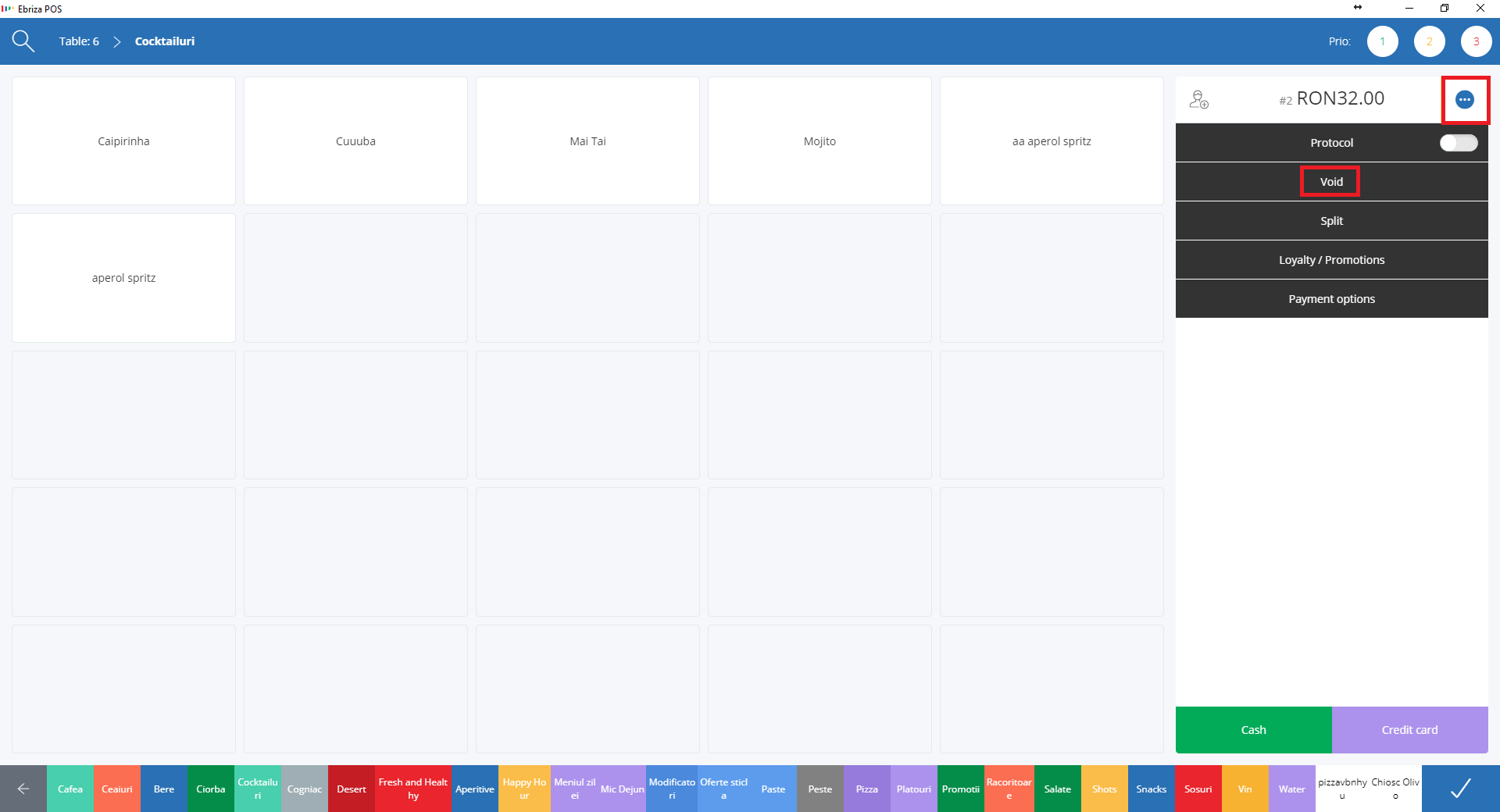Toggle the Protocol switch
This screenshot has width=1500, height=812.
1459,143
